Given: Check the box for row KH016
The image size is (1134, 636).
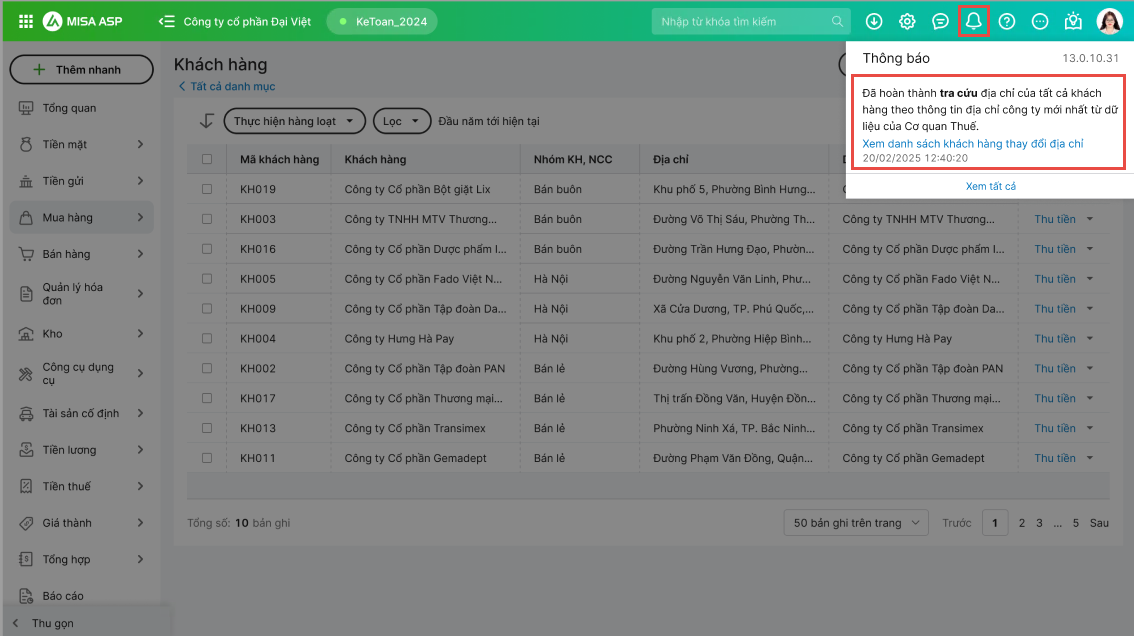Looking at the screenshot, I should click(207, 249).
